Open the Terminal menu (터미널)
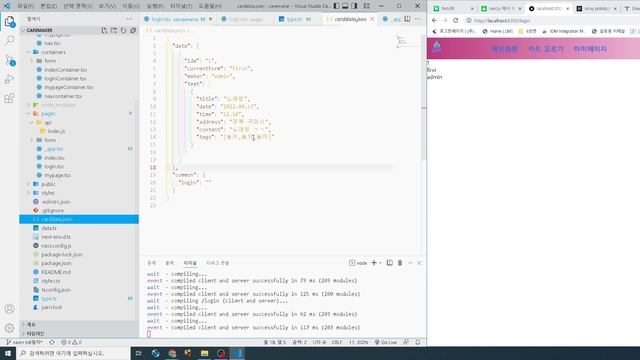The width and height of the screenshot is (640, 360). tap(181, 6)
